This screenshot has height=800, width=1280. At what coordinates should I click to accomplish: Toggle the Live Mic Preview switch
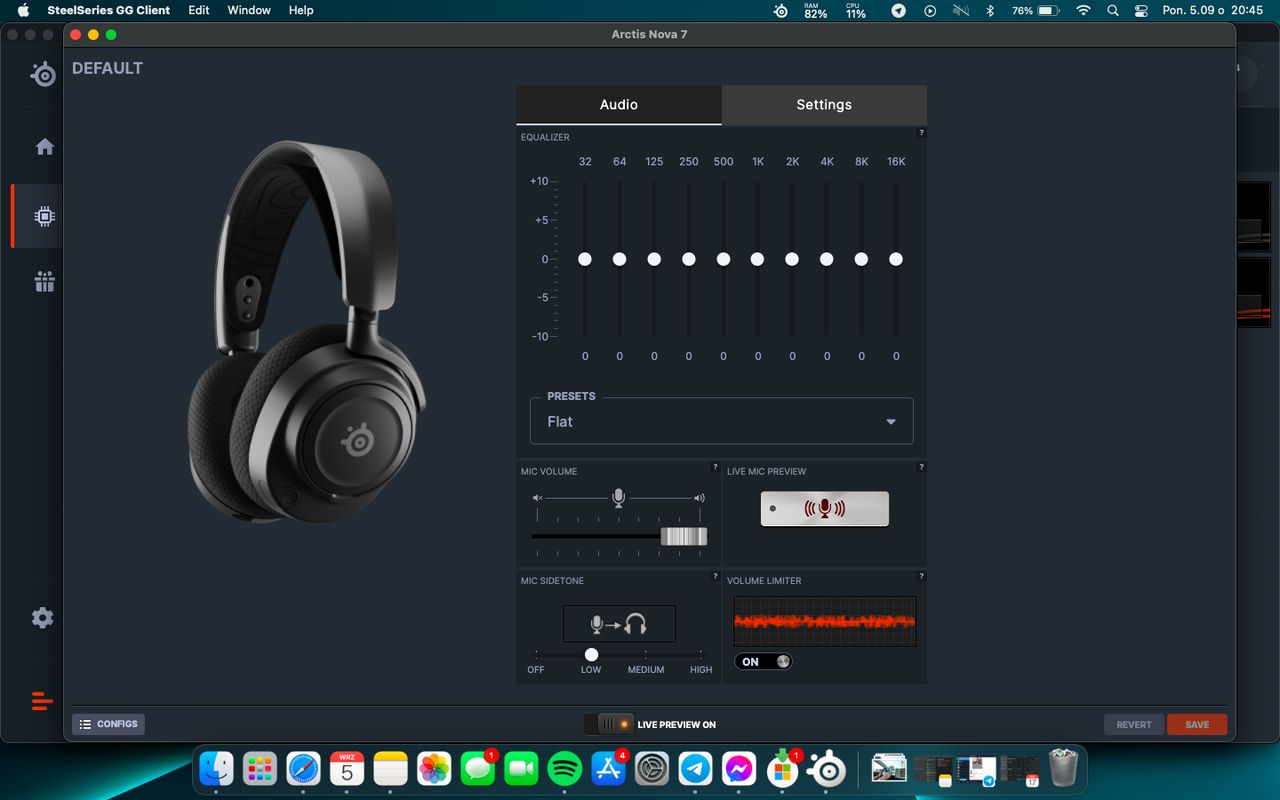pyautogui.click(x=824, y=509)
